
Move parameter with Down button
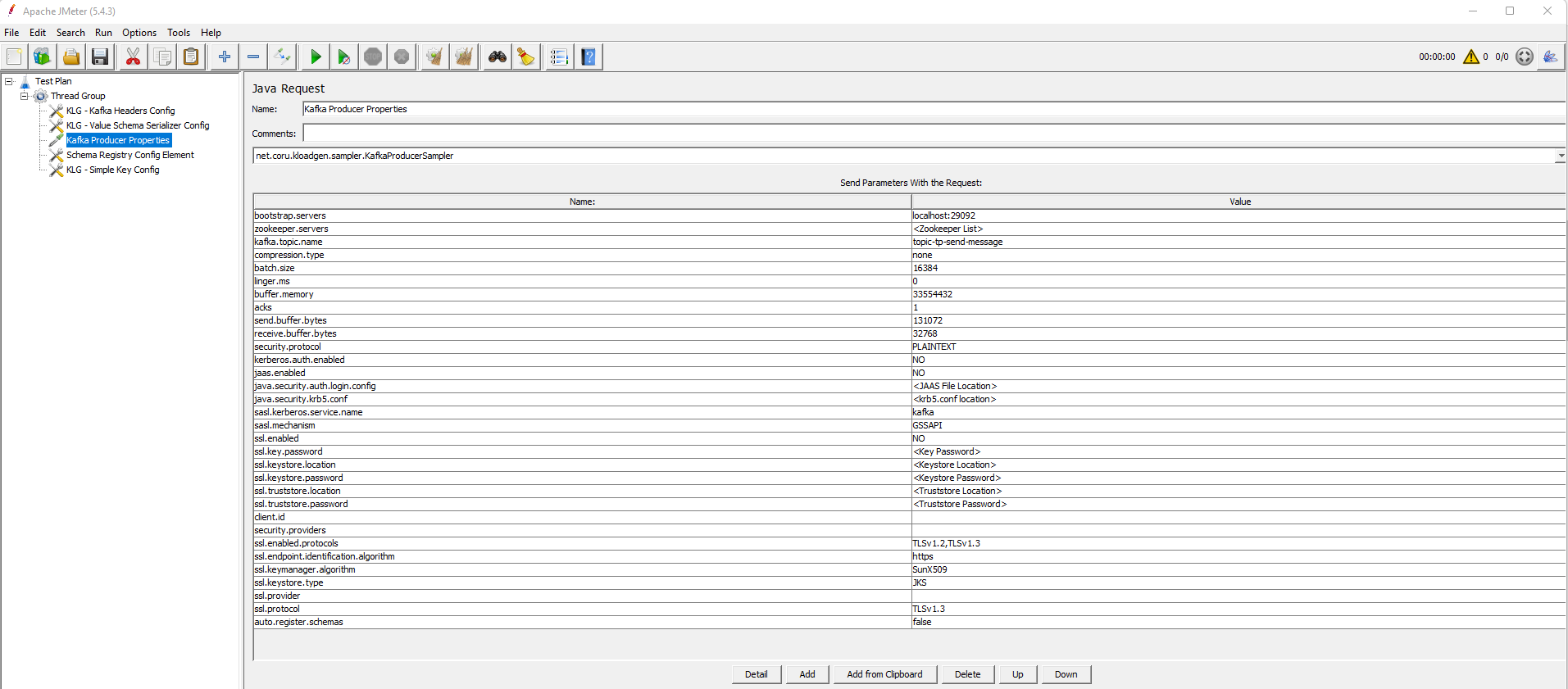[x=1066, y=674]
